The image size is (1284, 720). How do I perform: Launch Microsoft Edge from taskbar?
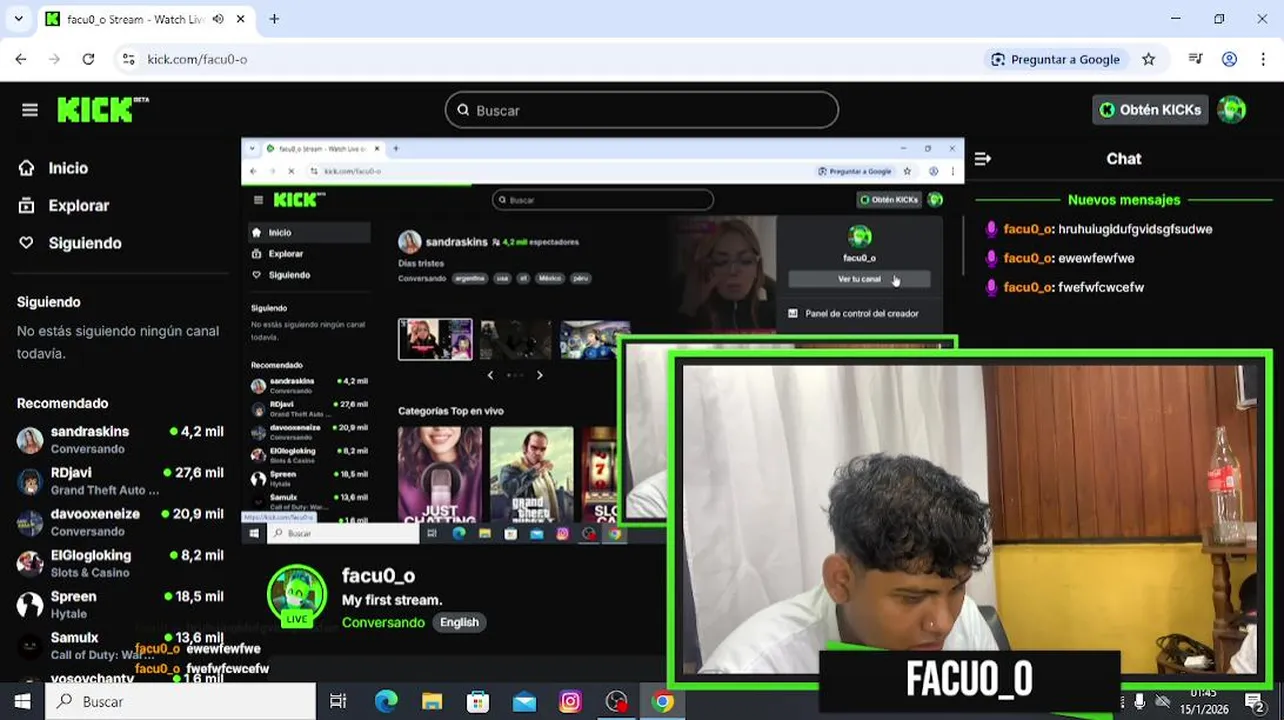click(x=386, y=701)
